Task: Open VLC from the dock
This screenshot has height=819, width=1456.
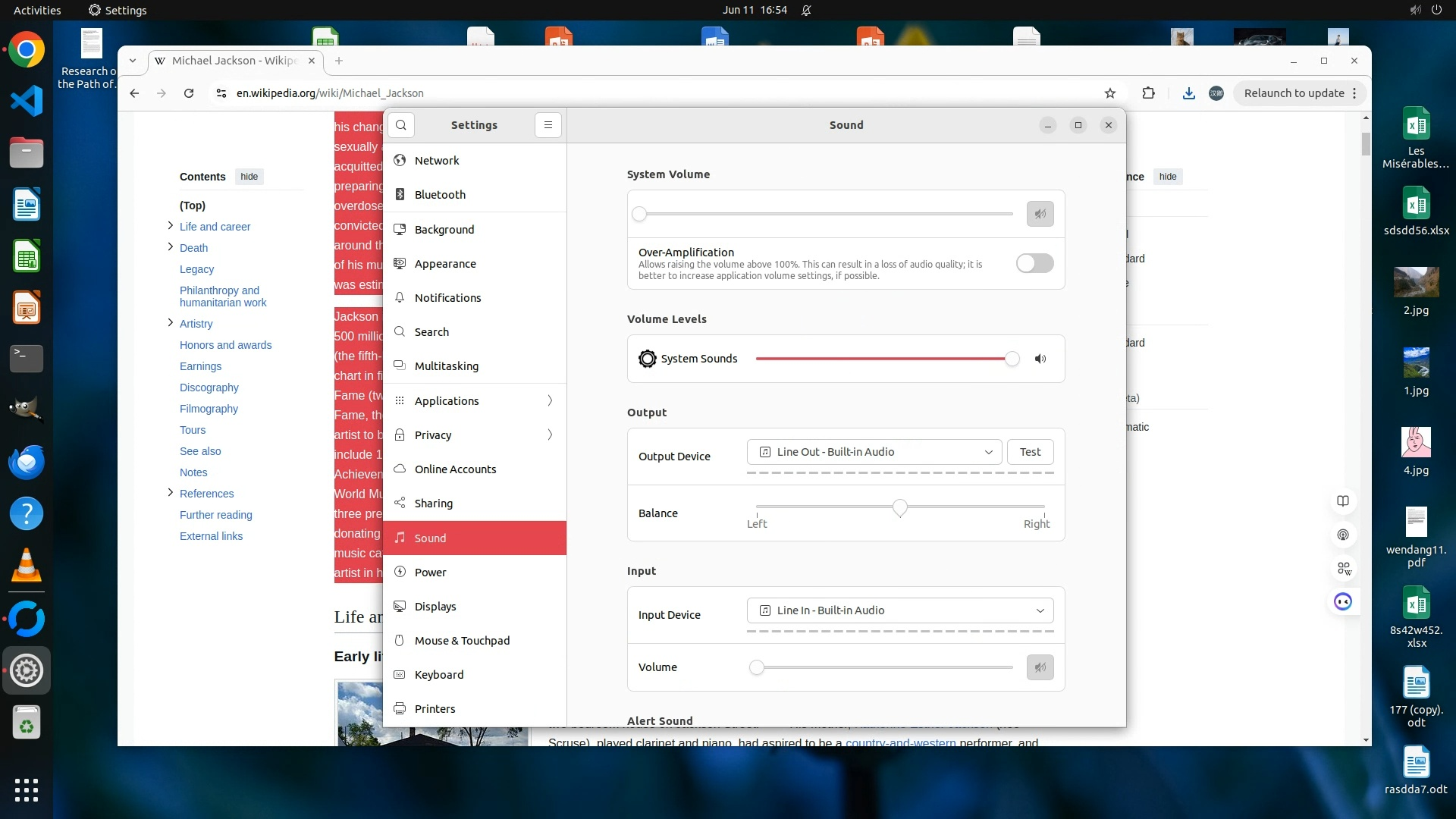Action: coord(27,566)
